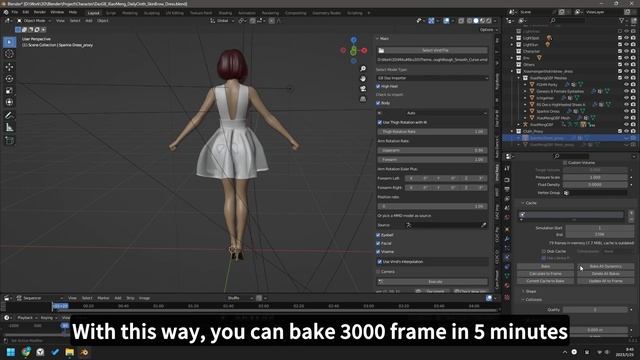Adjust the Upperarm rotation rate slider
The image size is (640, 360).
[x=432, y=150]
